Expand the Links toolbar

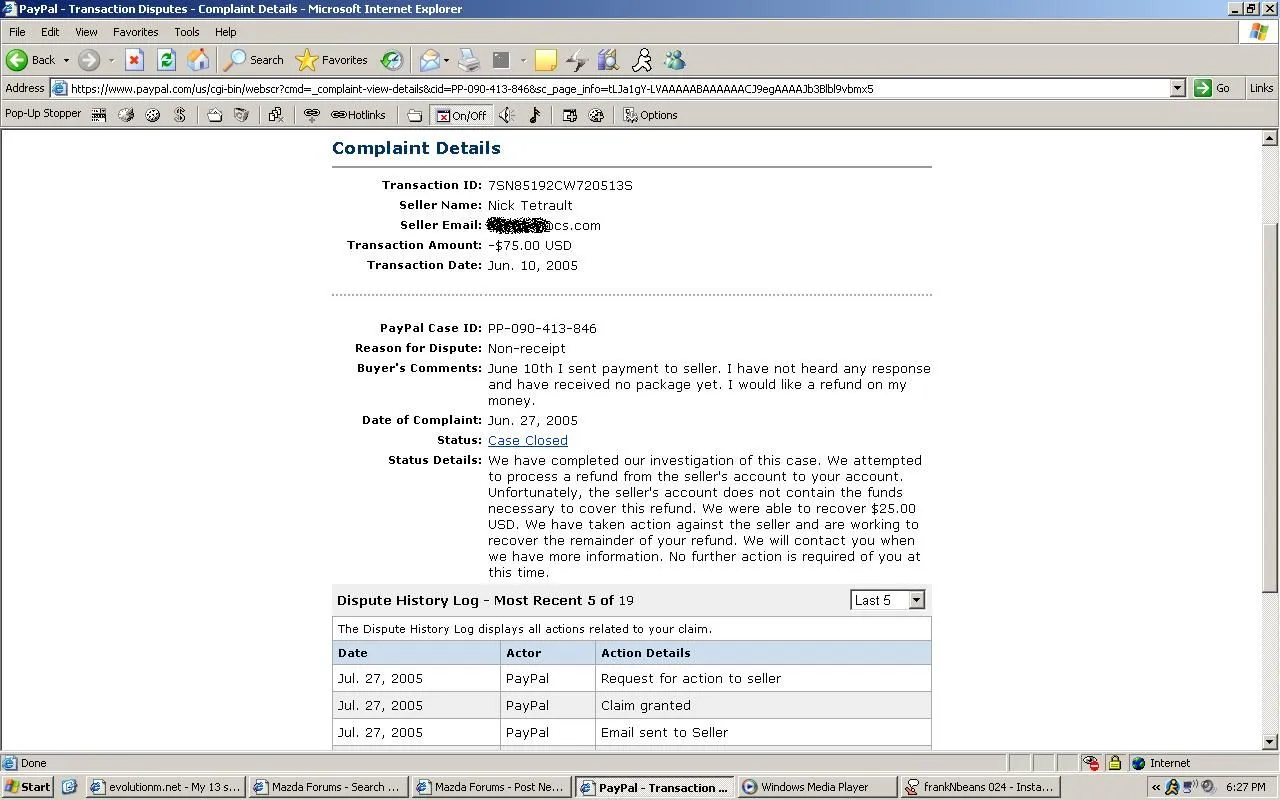(x=1261, y=88)
